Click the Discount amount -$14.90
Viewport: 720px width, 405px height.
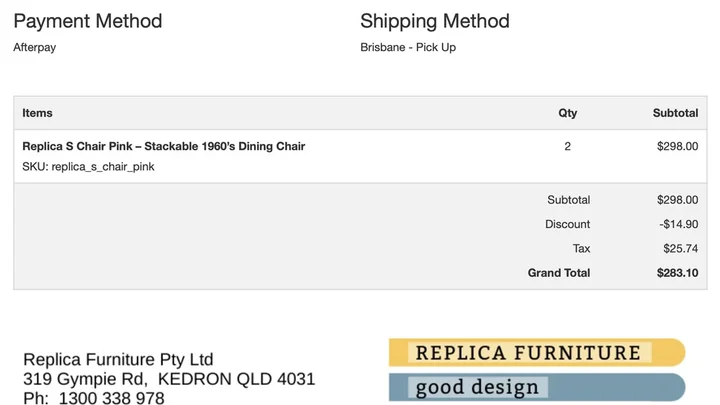click(679, 224)
